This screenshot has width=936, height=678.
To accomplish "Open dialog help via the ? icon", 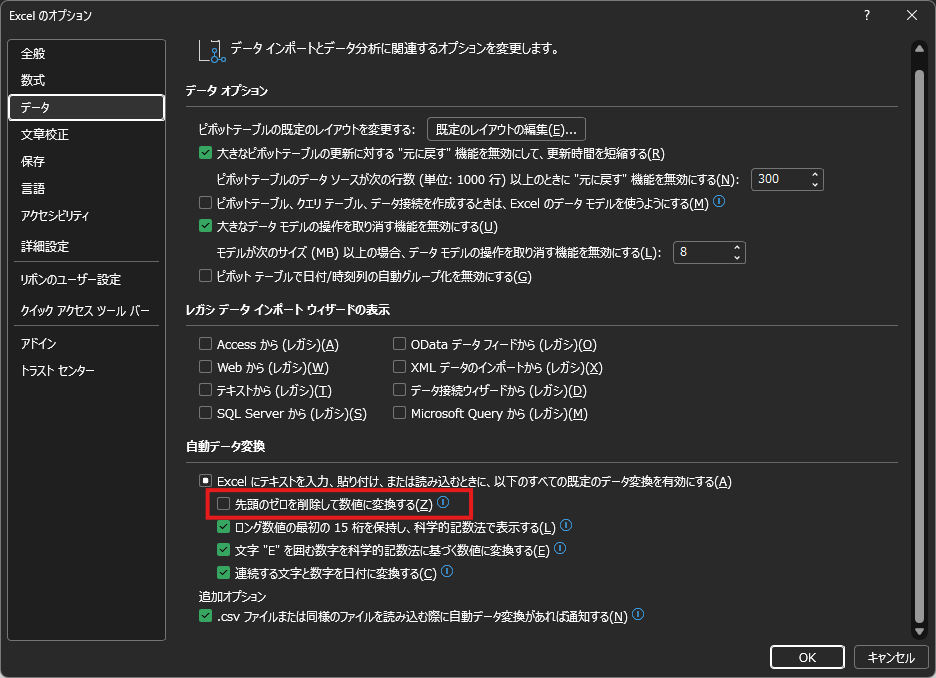I will 866,15.
